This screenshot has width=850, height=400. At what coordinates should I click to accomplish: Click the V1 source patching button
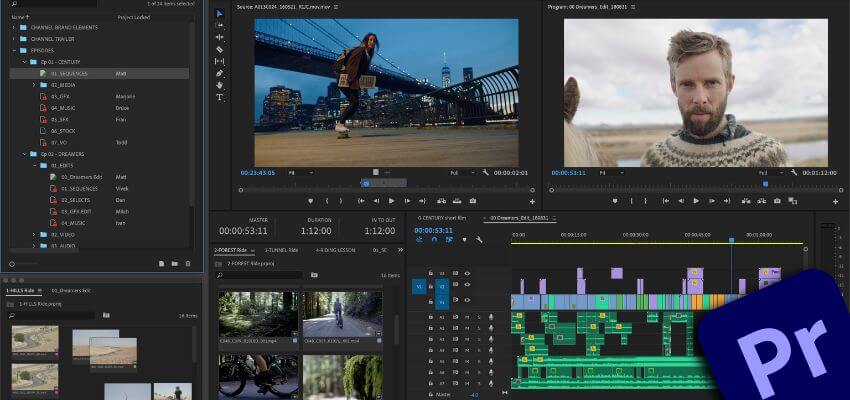[419, 286]
